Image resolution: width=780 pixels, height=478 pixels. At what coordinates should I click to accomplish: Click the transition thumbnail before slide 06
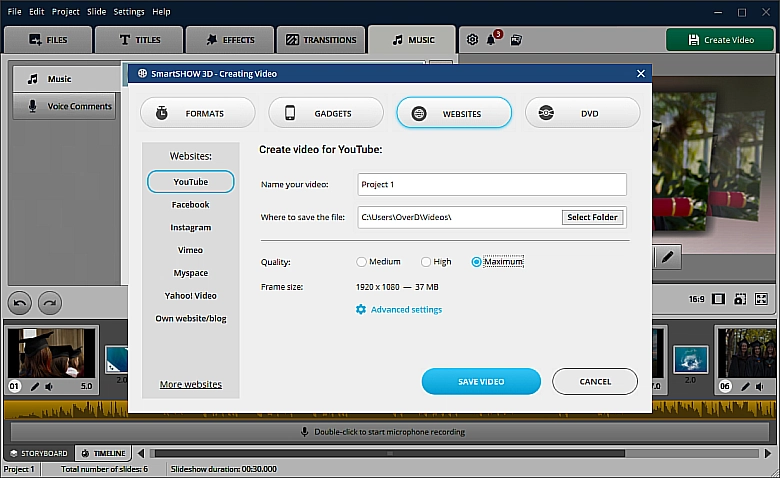[x=690, y=359]
